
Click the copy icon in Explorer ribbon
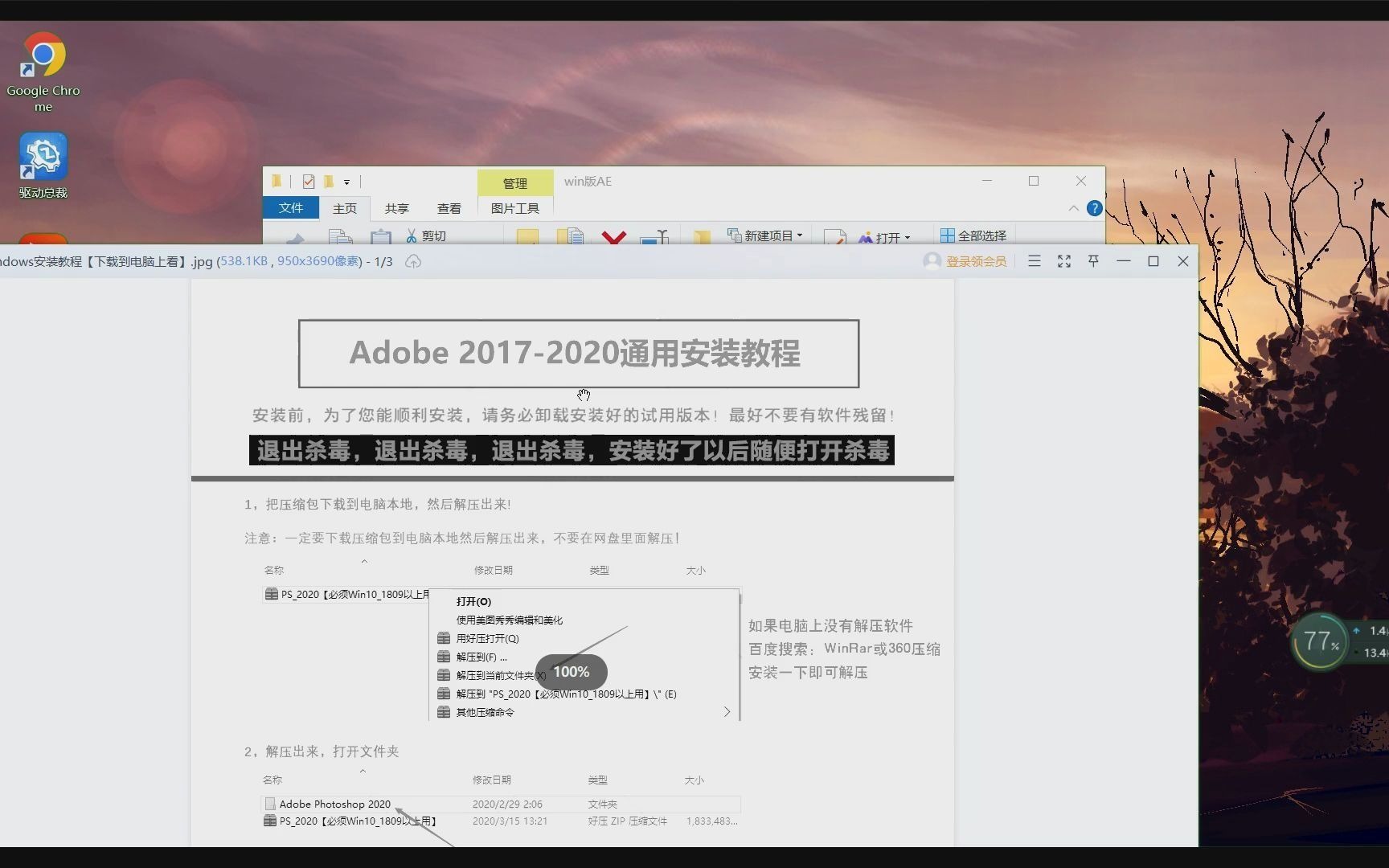coord(341,237)
